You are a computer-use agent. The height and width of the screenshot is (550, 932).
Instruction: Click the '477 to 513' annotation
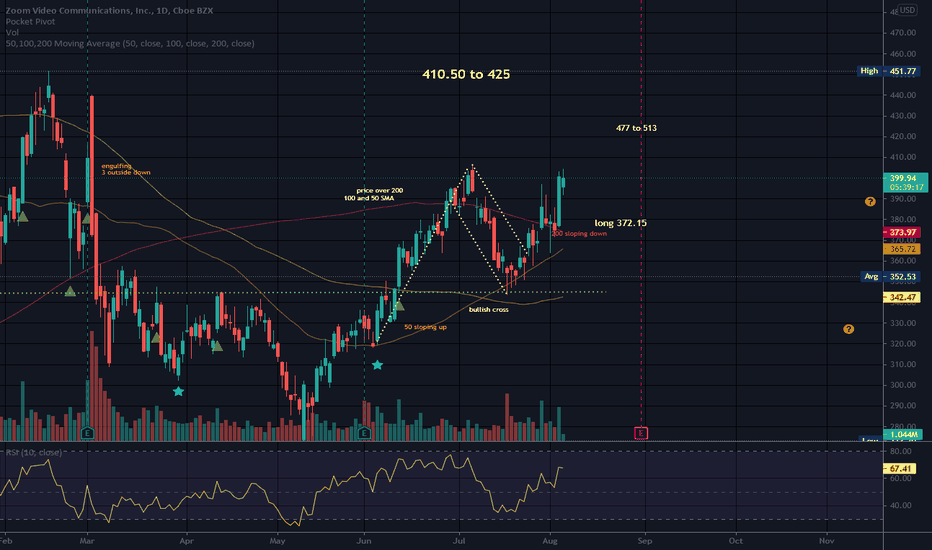[636, 128]
